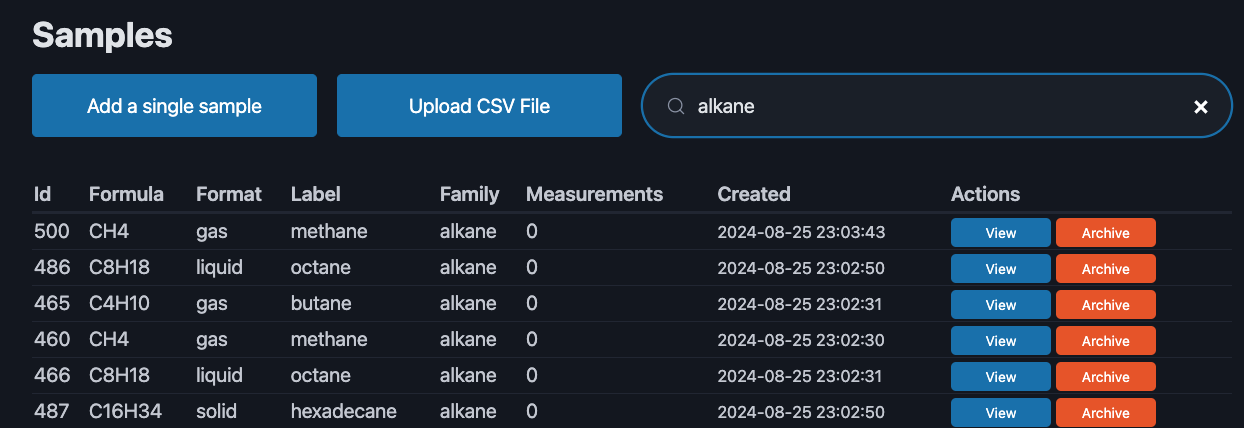This screenshot has width=1244, height=428.
Task: View sample 460 methane
Action: click(1000, 341)
